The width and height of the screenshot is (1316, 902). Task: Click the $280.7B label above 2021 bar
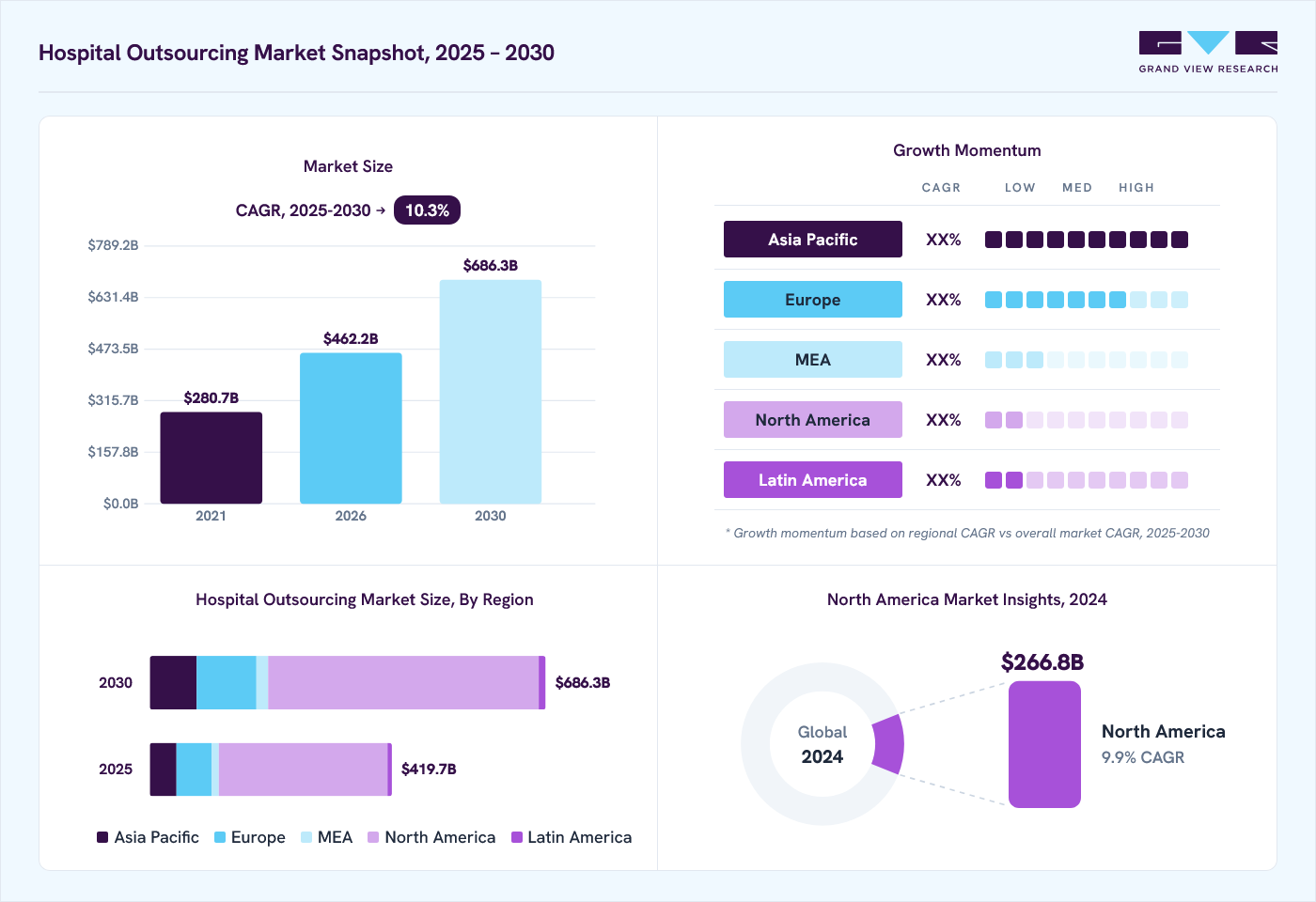click(211, 398)
